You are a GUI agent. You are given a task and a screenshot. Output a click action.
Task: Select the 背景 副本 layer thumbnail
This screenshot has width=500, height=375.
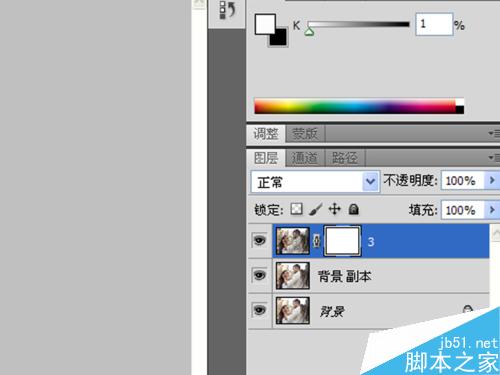[x=293, y=276]
